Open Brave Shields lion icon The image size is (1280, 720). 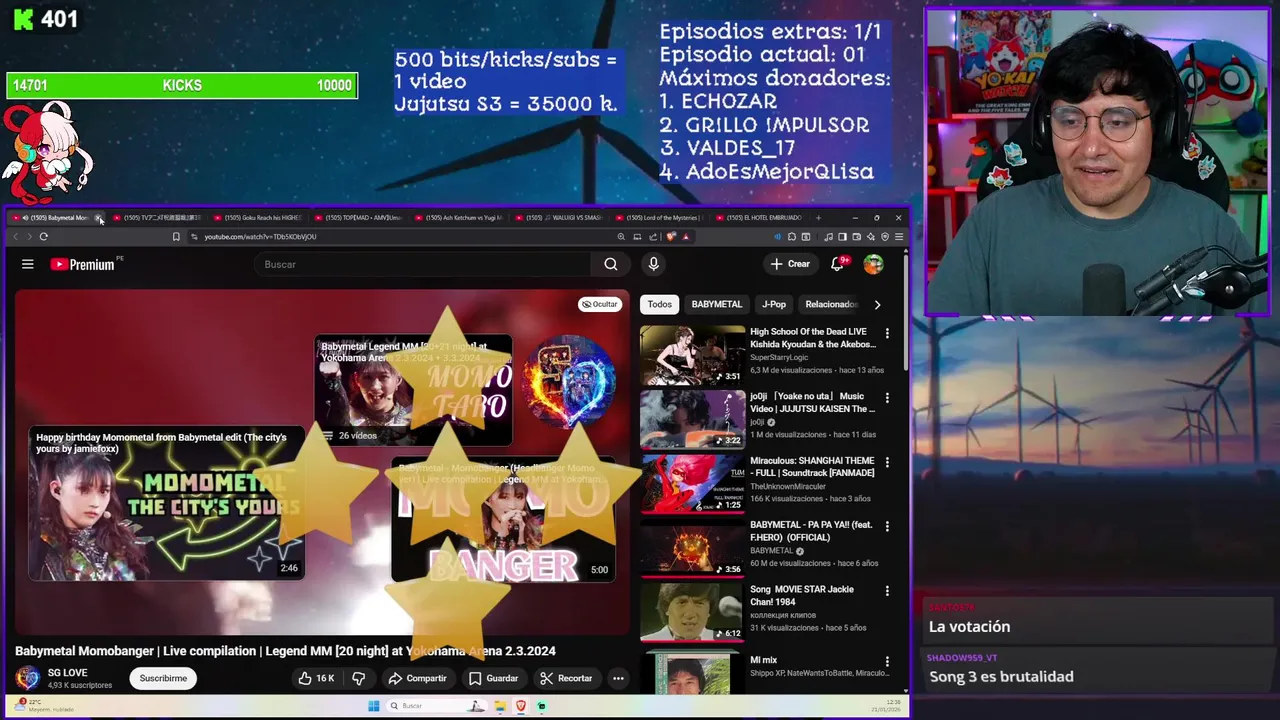tap(671, 237)
